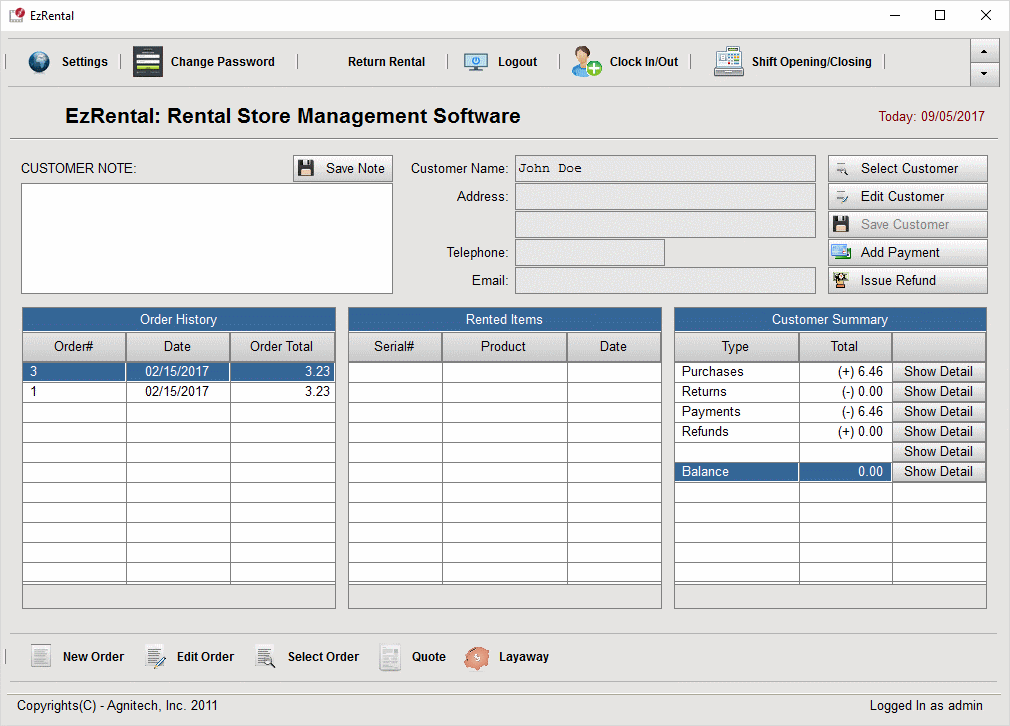Open the Quote icon in bottom toolbar

[x=390, y=657]
